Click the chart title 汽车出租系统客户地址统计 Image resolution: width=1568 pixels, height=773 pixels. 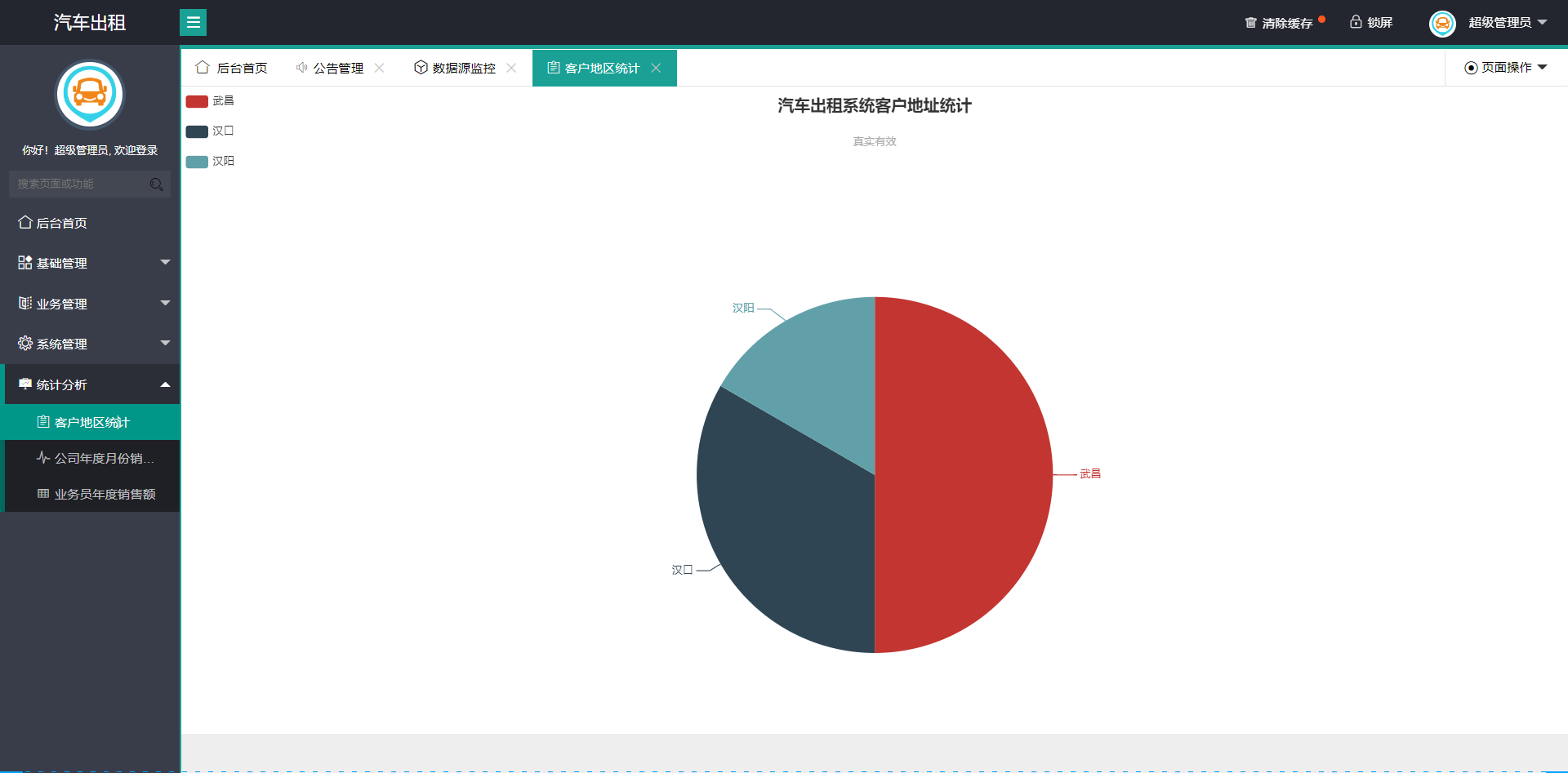875,105
